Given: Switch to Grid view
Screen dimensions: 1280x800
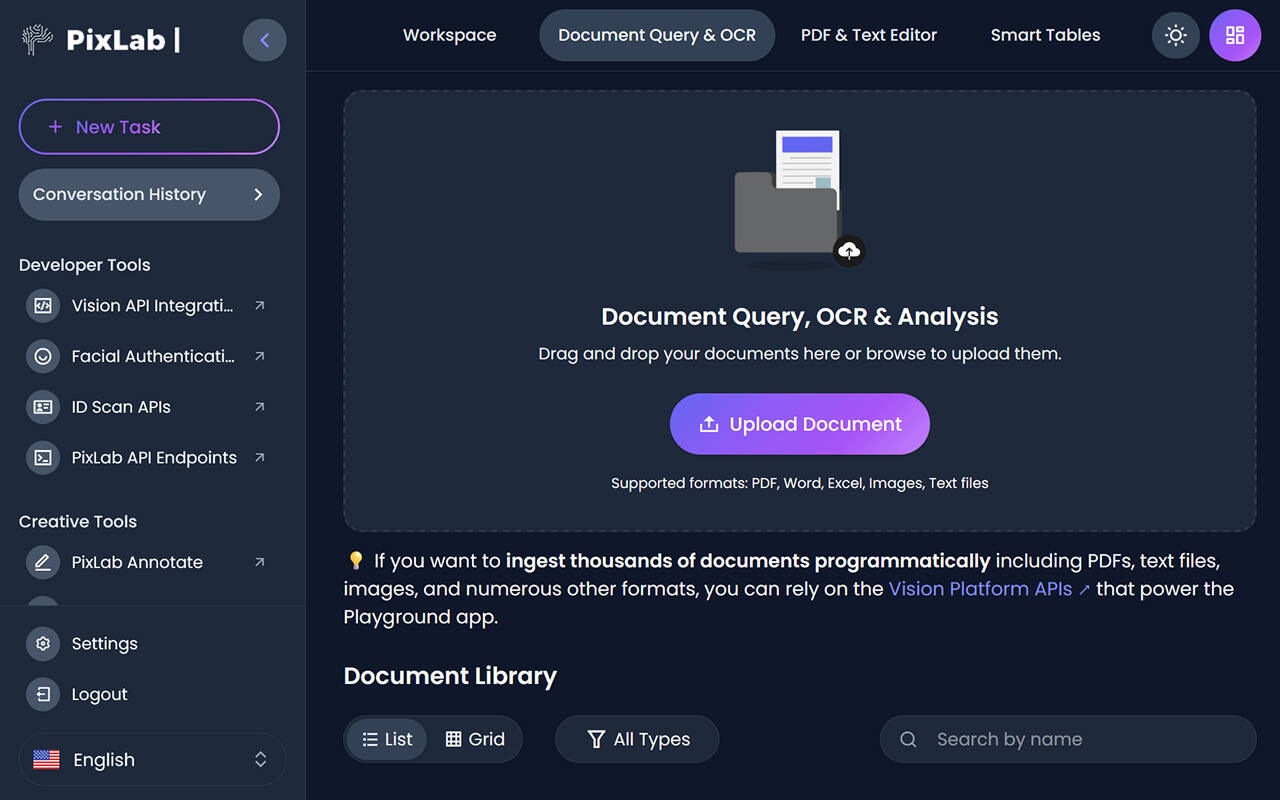Looking at the screenshot, I should click(x=475, y=739).
